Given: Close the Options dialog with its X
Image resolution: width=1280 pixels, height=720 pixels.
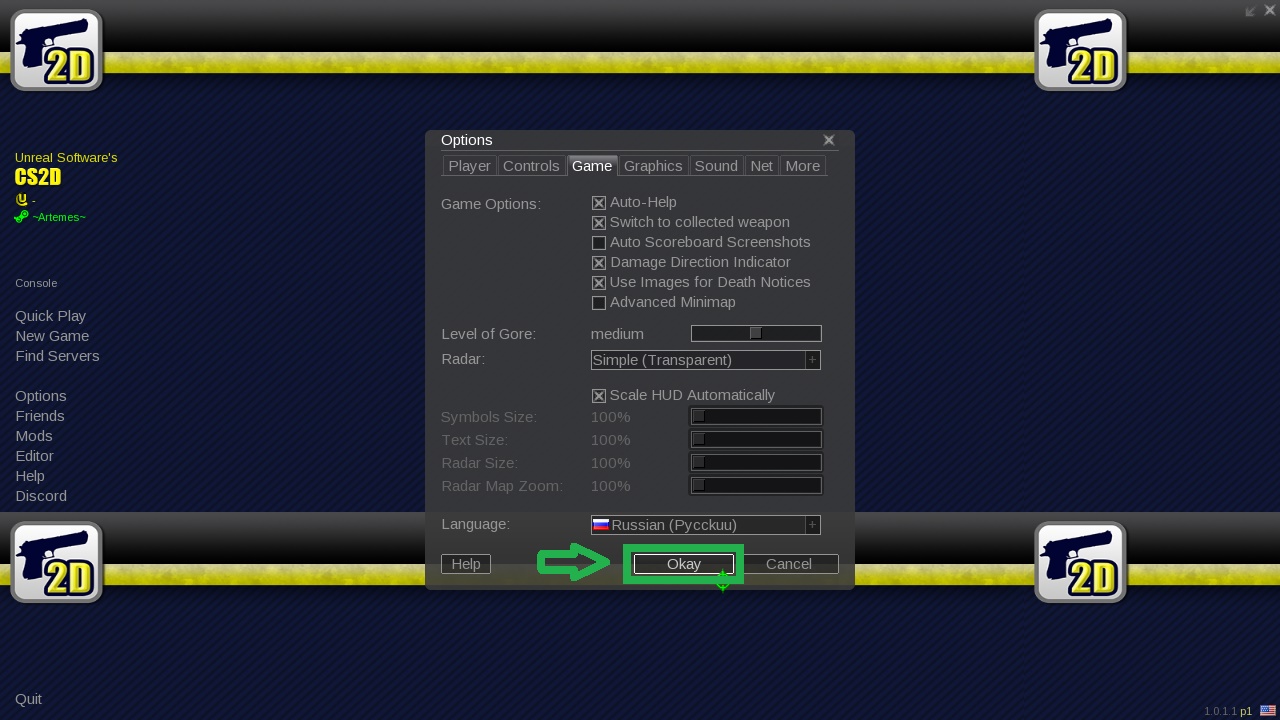Looking at the screenshot, I should click(829, 140).
